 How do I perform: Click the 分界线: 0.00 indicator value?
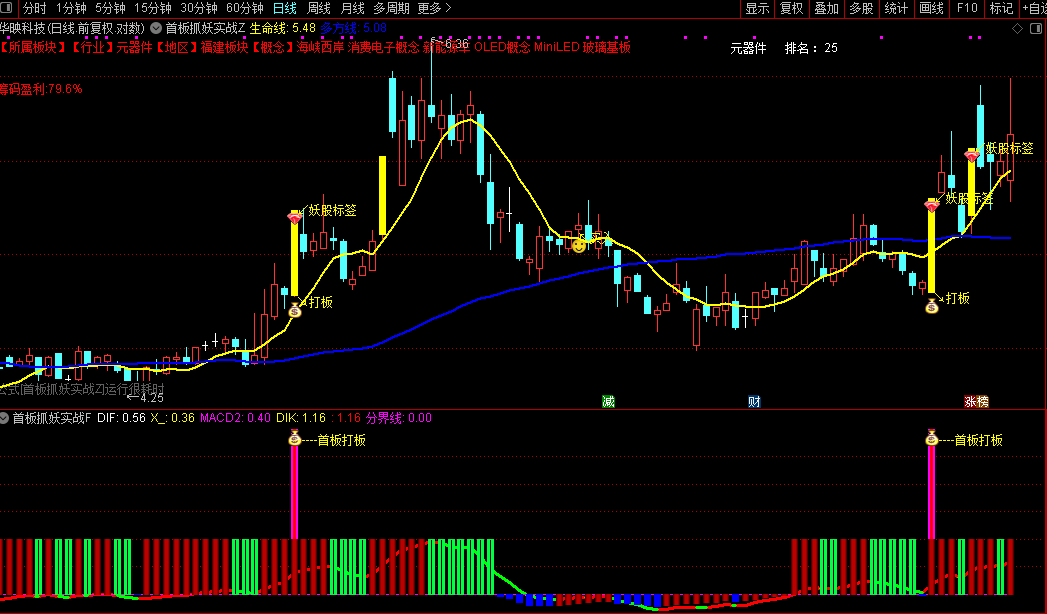click(399, 418)
